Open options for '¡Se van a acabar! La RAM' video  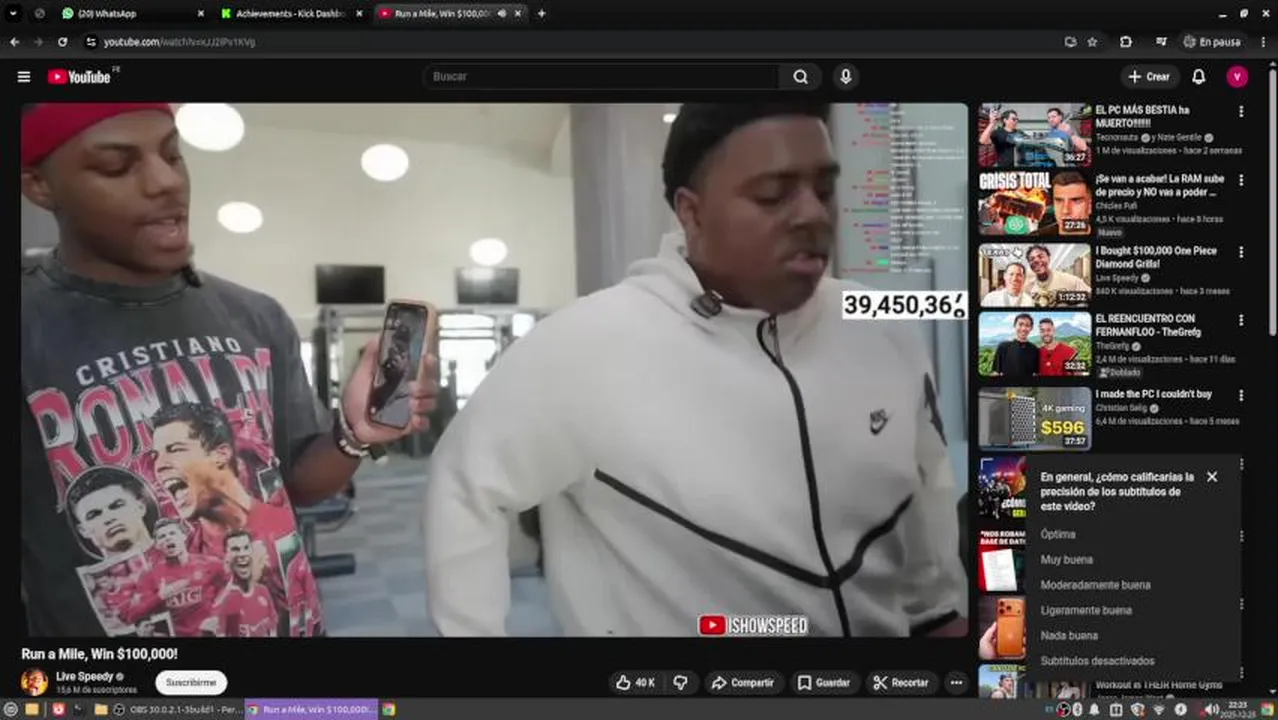point(1241,181)
